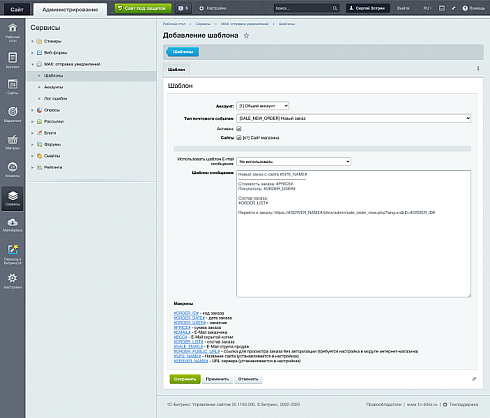Toggle the Active checkbox

(x=239, y=129)
